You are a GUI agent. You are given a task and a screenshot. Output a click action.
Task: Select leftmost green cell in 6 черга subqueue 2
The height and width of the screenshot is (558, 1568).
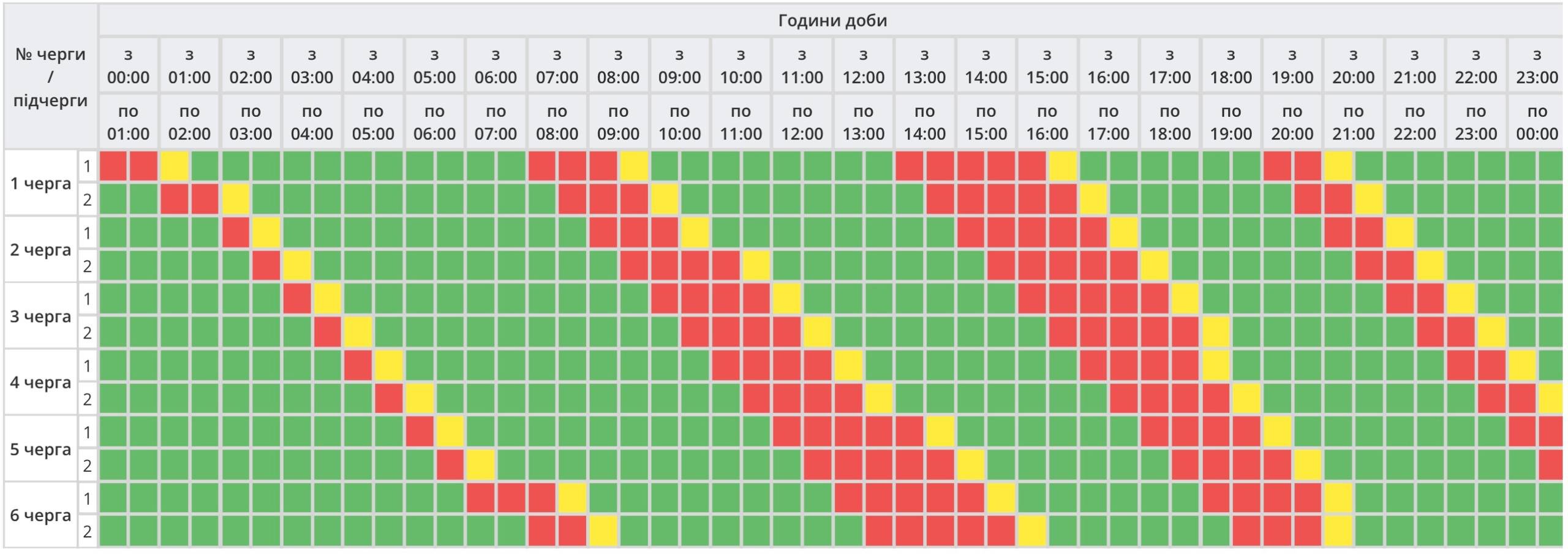pos(113,532)
